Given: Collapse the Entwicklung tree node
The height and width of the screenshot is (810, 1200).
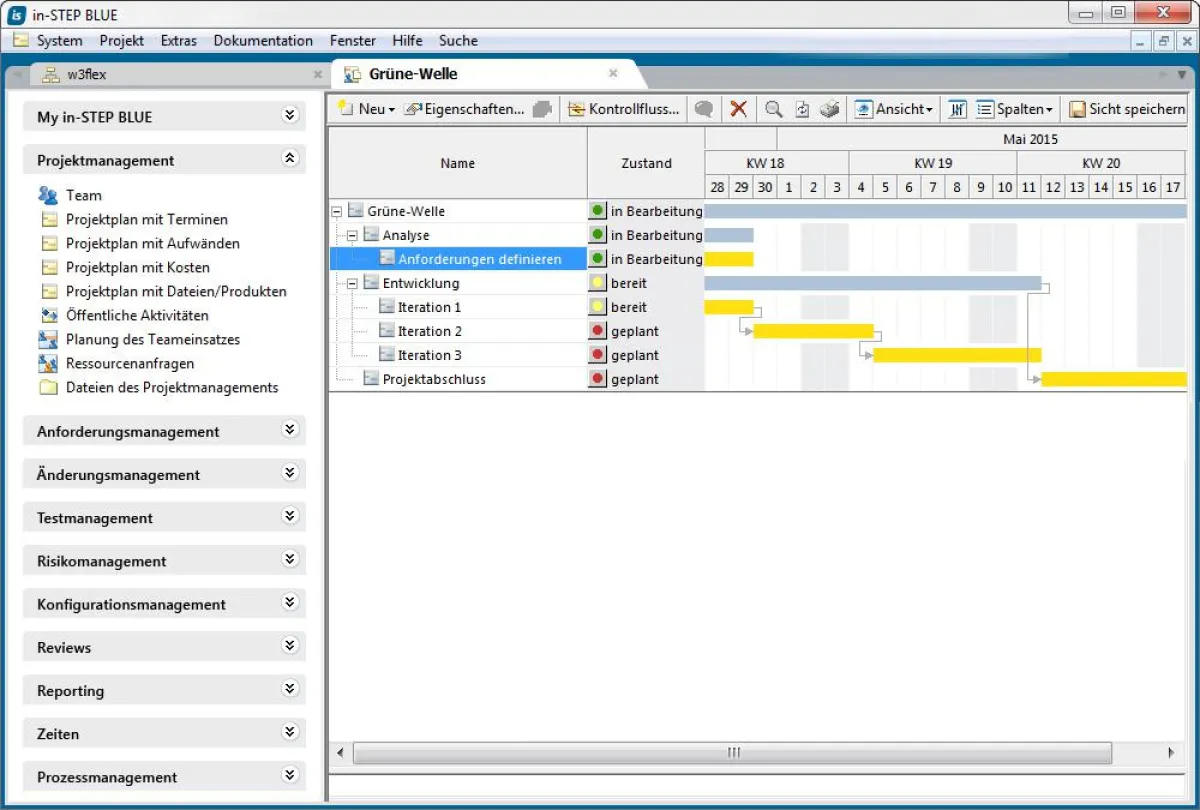Looking at the screenshot, I should pos(352,283).
